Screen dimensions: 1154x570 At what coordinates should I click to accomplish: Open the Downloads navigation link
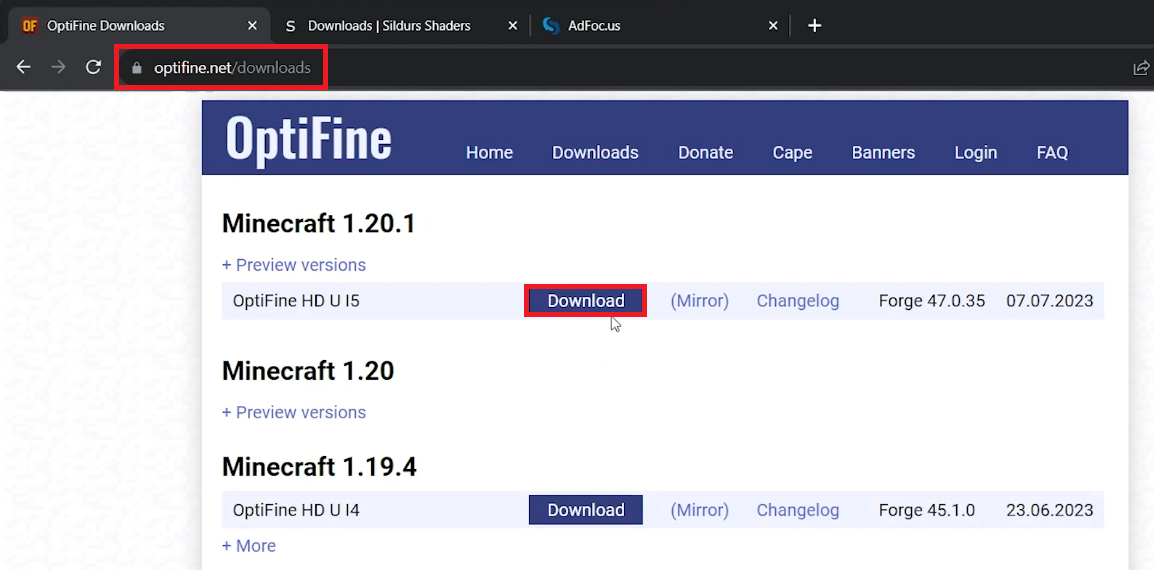coord(595,152)
